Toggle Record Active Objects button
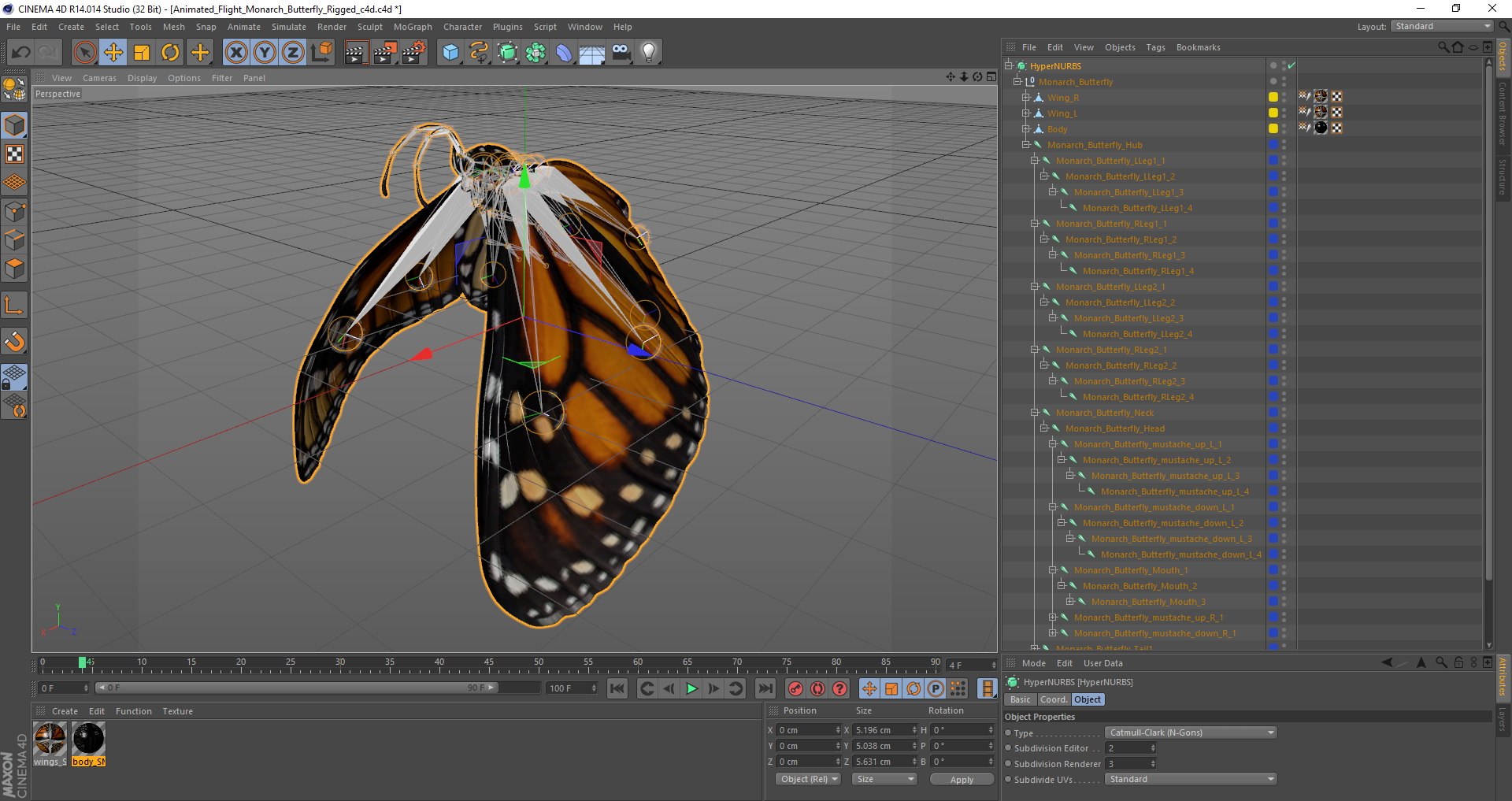 796,688
